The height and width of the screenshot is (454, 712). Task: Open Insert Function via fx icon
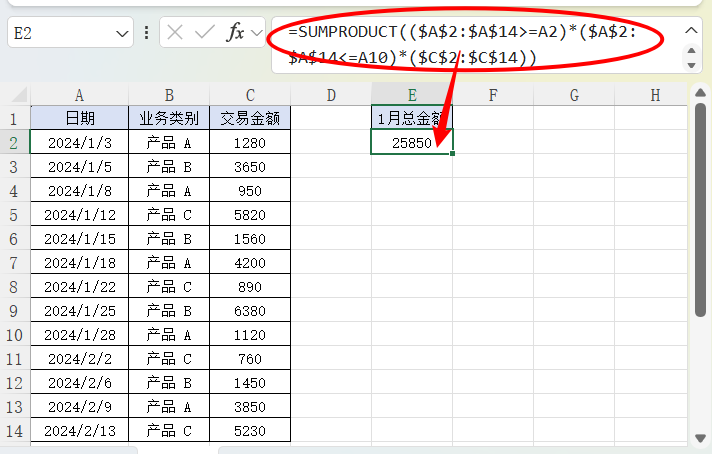point(235,33)
